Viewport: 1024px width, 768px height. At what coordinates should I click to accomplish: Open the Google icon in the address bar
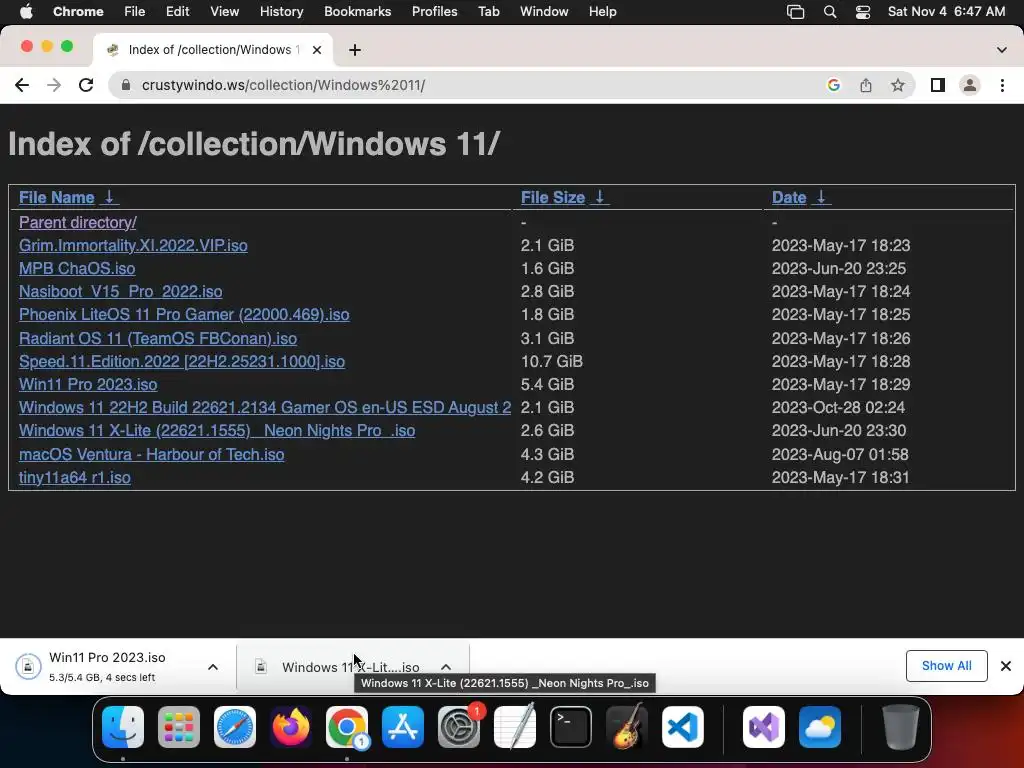(x=833, y=85)
